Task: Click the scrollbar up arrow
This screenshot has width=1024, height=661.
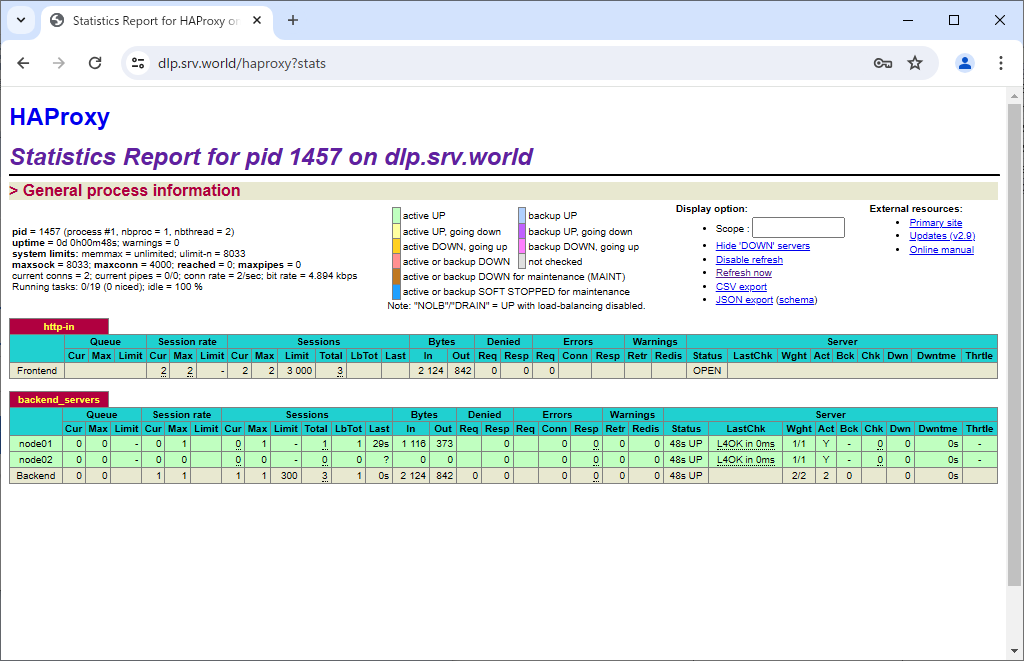Action: point(1014,96)
